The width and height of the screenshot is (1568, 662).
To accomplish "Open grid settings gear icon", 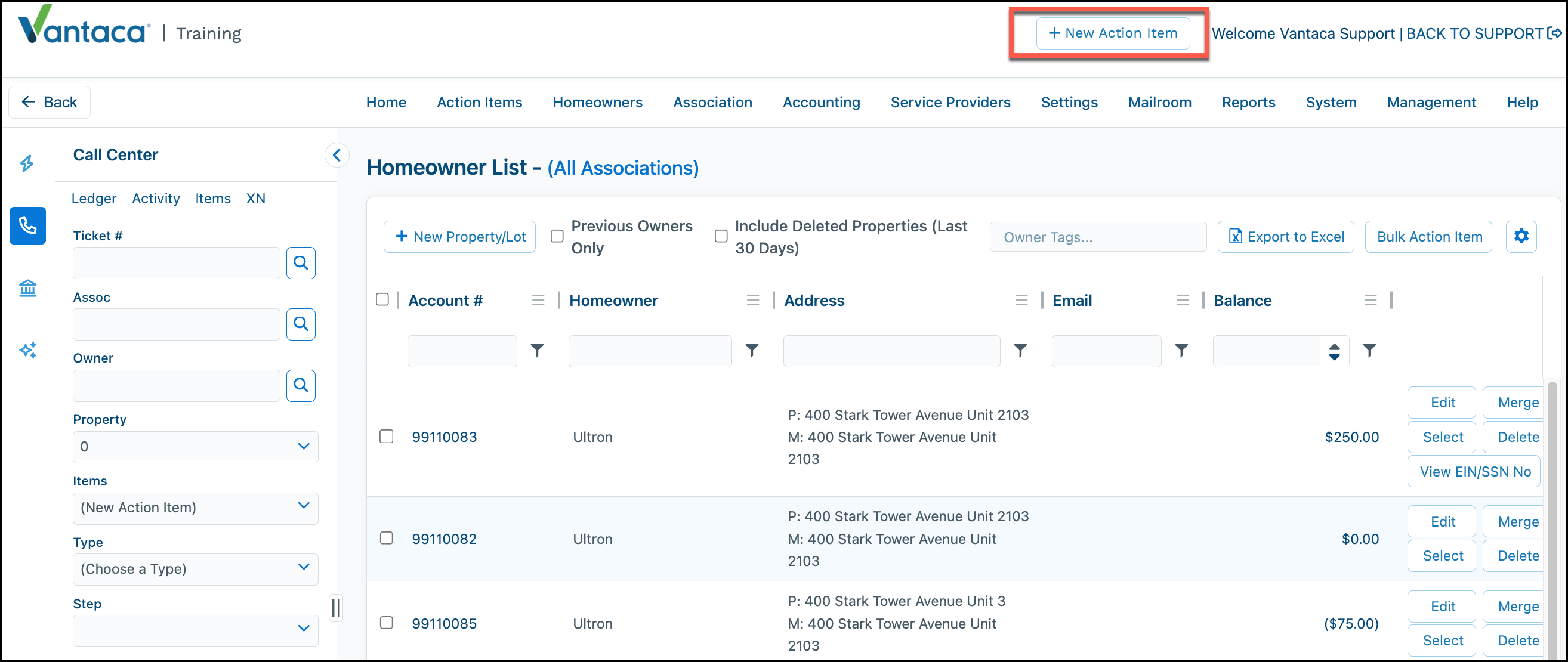I will (1521, 237).
